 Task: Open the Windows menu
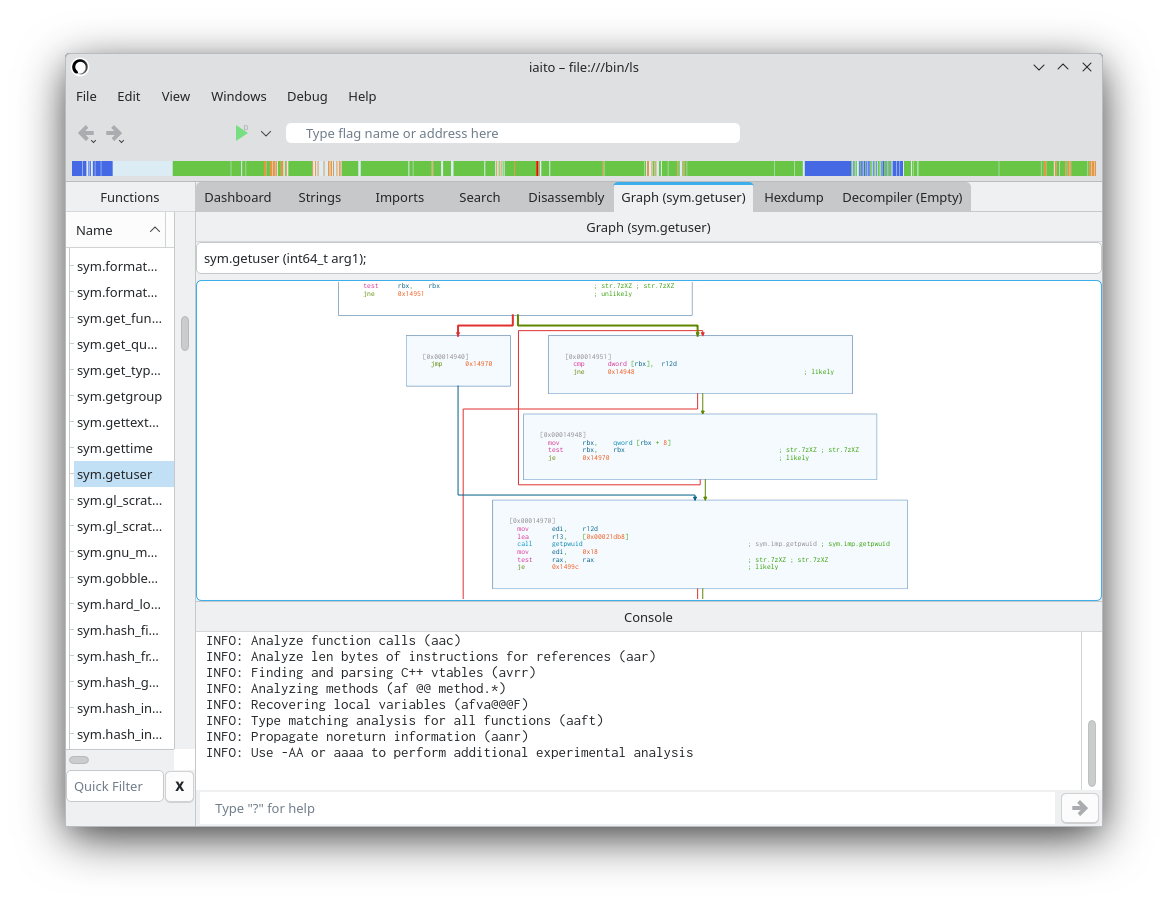pyautogui.click(x=239, y=96)
